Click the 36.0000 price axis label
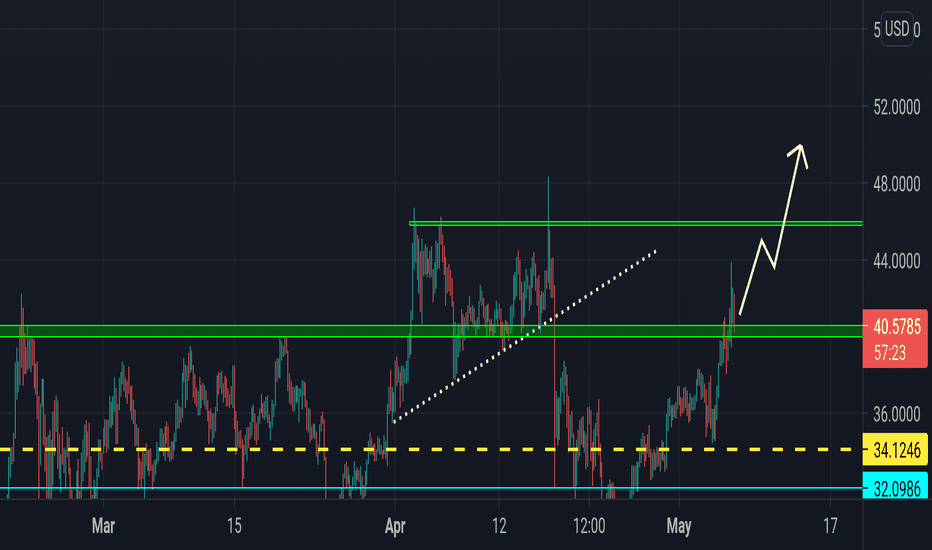This screenshot has height=550, width=932. tap(896, 414)
